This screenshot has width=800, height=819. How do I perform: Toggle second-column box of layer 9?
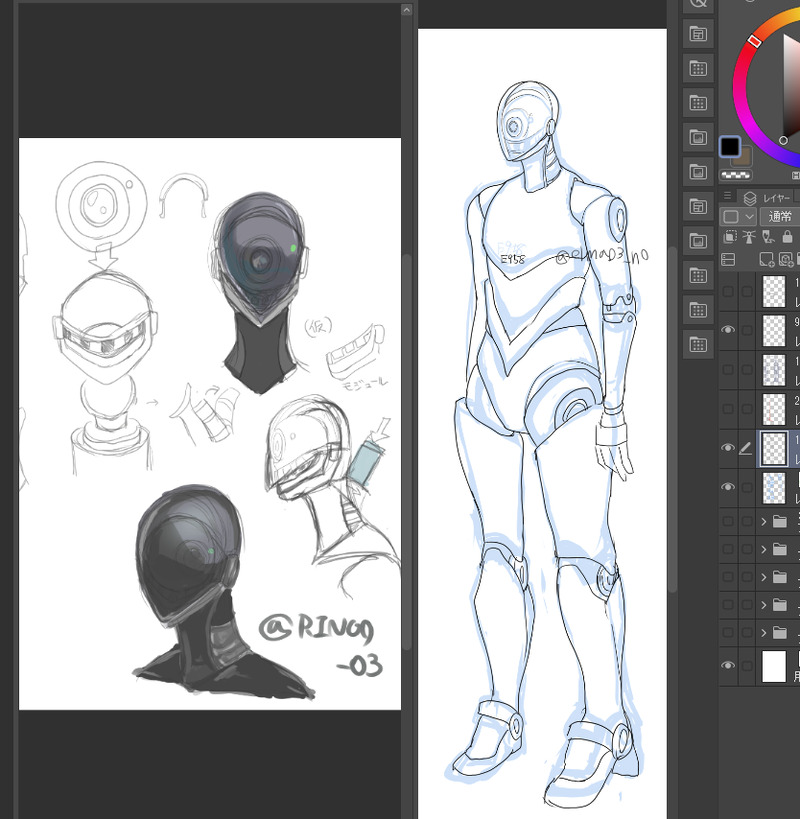(747, 330)
